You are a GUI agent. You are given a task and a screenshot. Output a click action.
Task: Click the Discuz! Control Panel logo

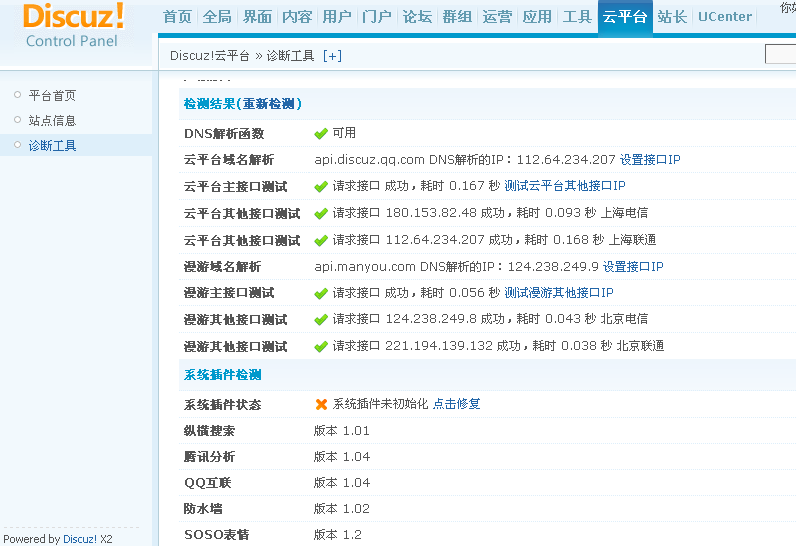(72, 25)
